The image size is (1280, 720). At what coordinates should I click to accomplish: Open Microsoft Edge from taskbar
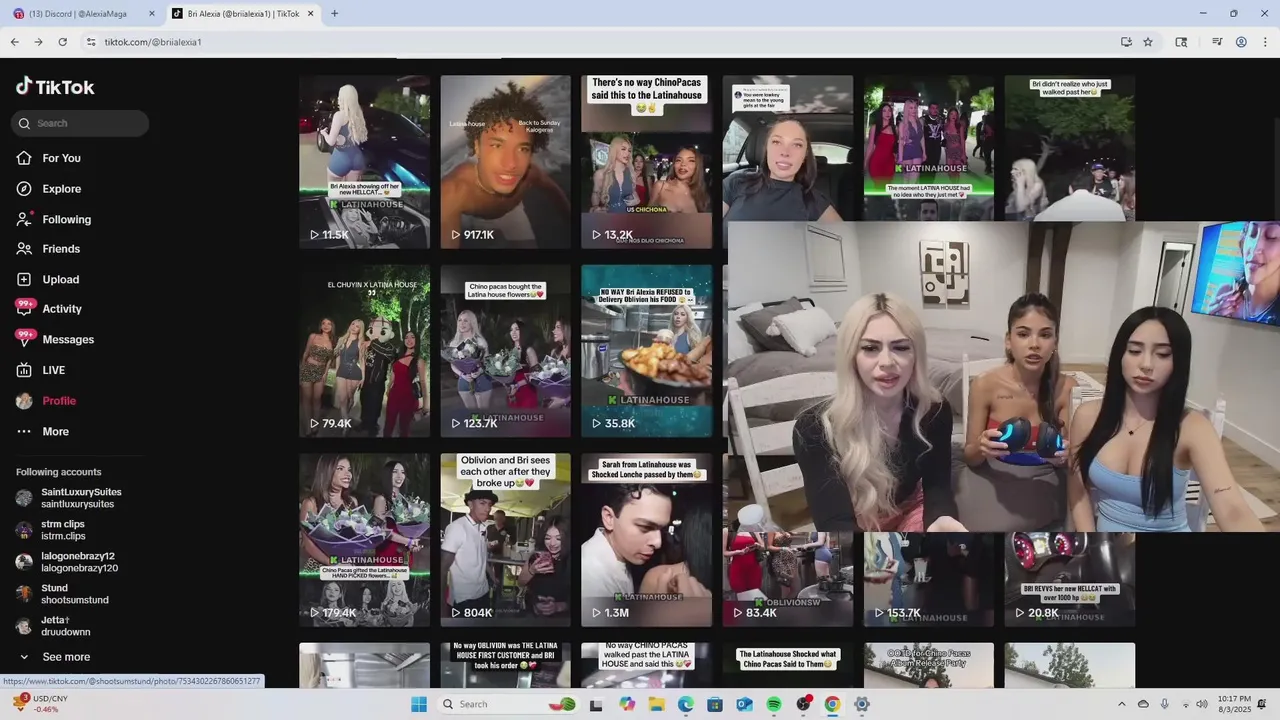point(686,704)
